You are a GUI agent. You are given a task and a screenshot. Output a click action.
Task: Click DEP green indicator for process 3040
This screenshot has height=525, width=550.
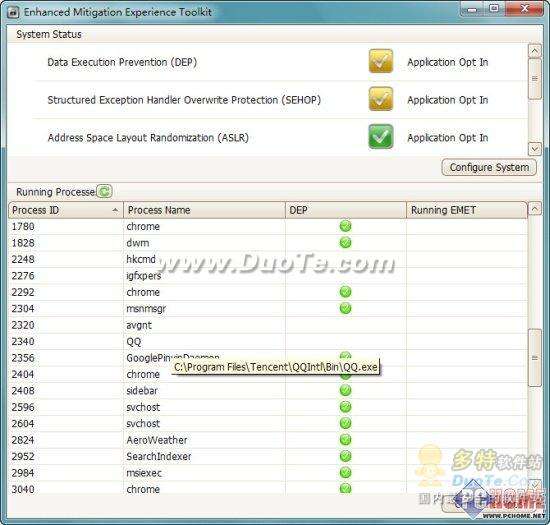pos(346,489)
